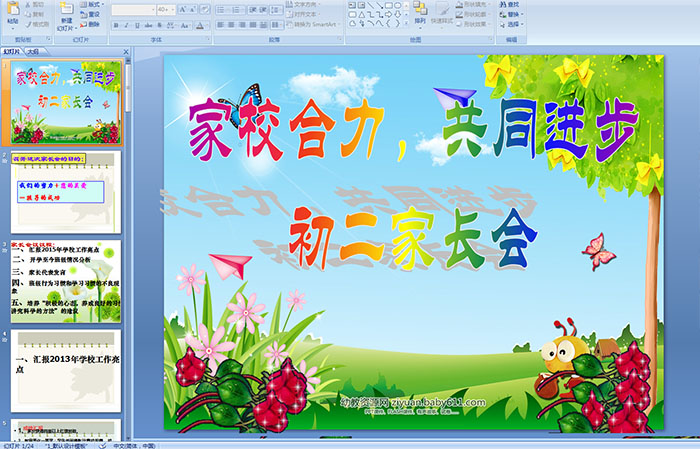Viewport: 700px width, 449px height.
Task: Open the slide Layout (版式) dropdown
Action: point(92,4)
